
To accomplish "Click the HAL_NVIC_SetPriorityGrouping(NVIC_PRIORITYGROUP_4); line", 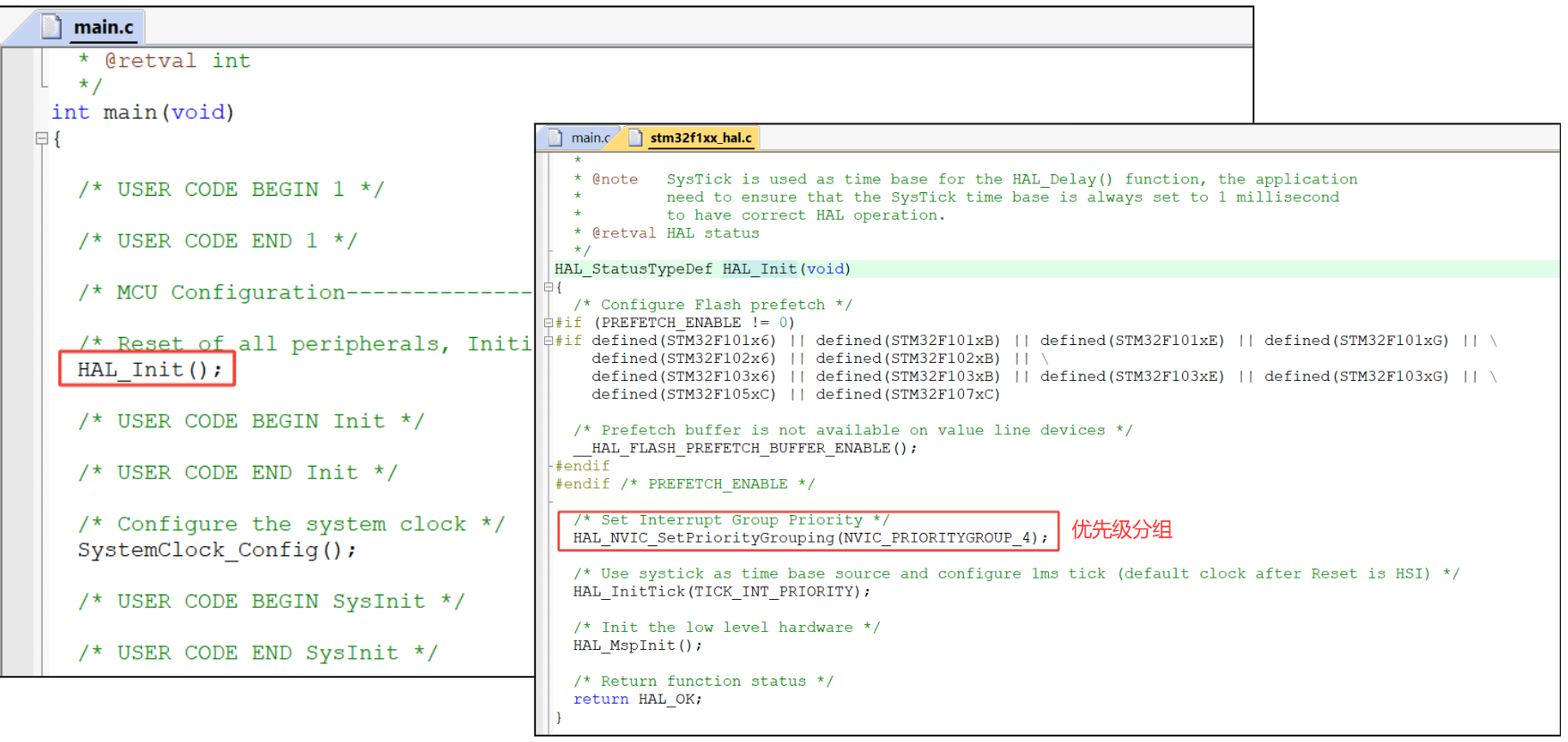I will (810, 537).
